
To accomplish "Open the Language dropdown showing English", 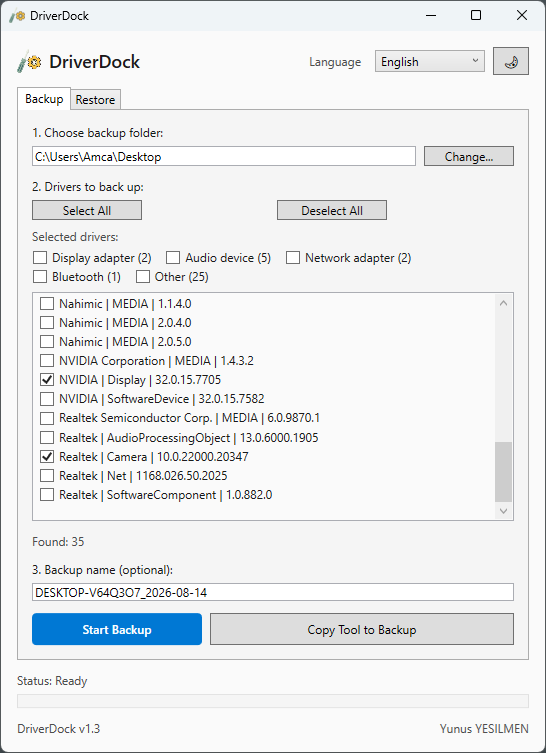I will tap(430, 61).
